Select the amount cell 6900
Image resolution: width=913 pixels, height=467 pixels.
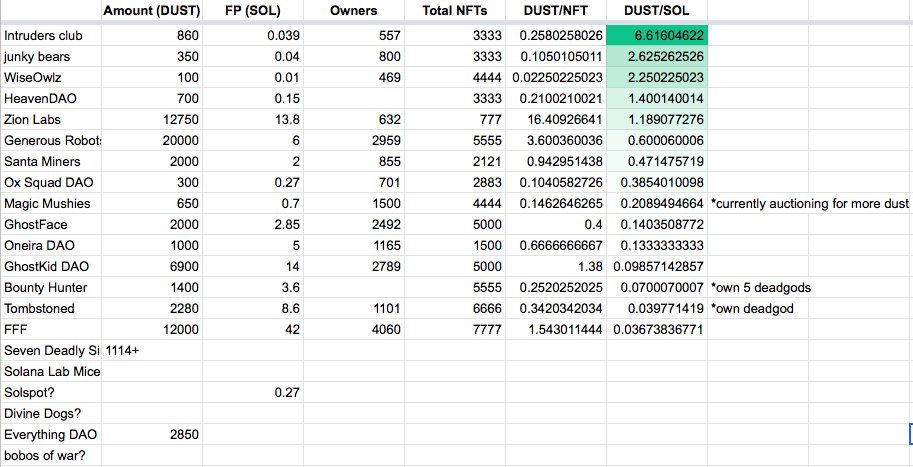(152, 266)
